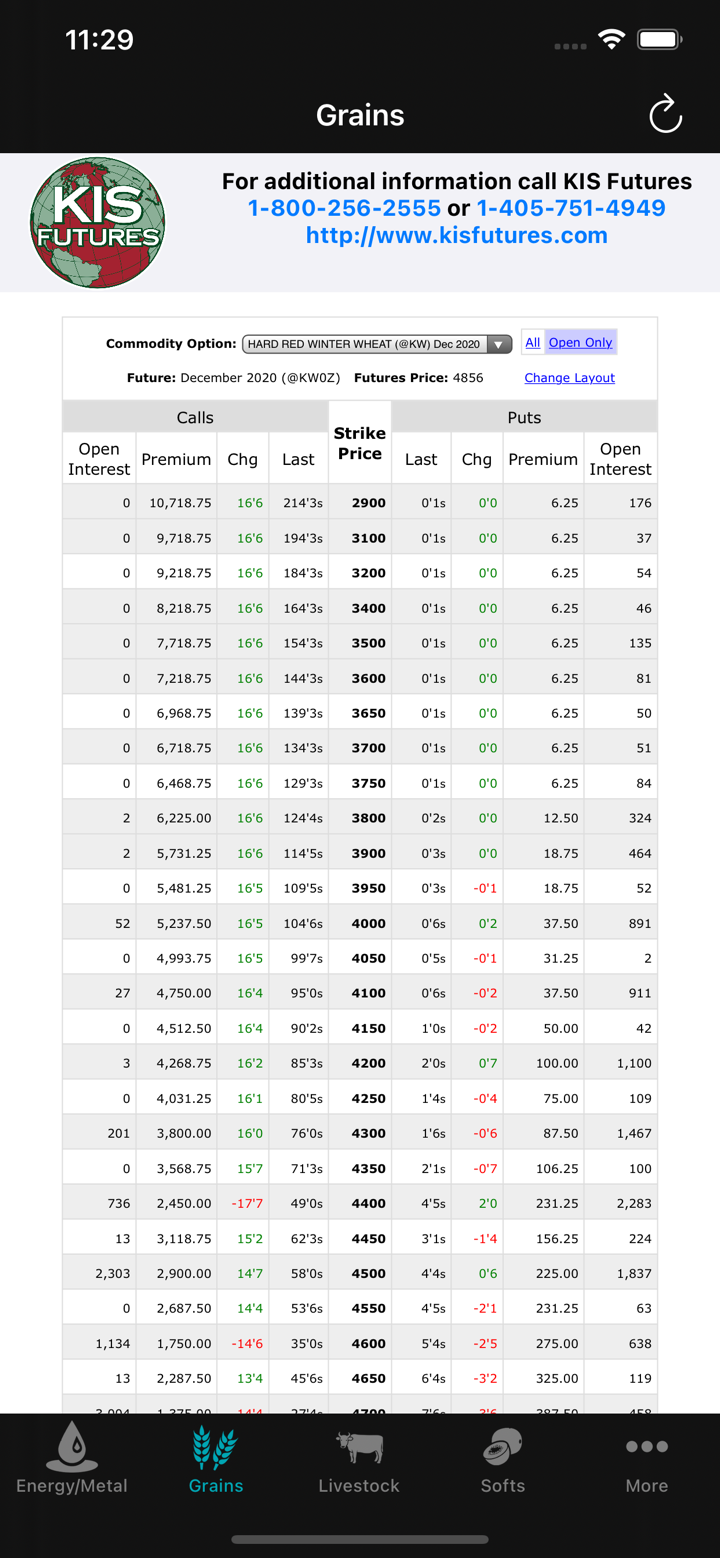The height and width of the screenshot is (1558, 720).
Task: Tap the Puts section header
Action: (x=524, y=418)
